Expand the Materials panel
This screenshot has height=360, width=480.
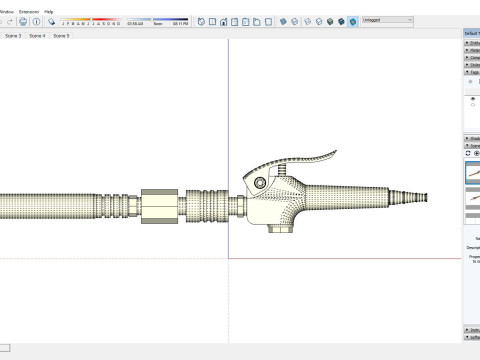pos(472,50)
